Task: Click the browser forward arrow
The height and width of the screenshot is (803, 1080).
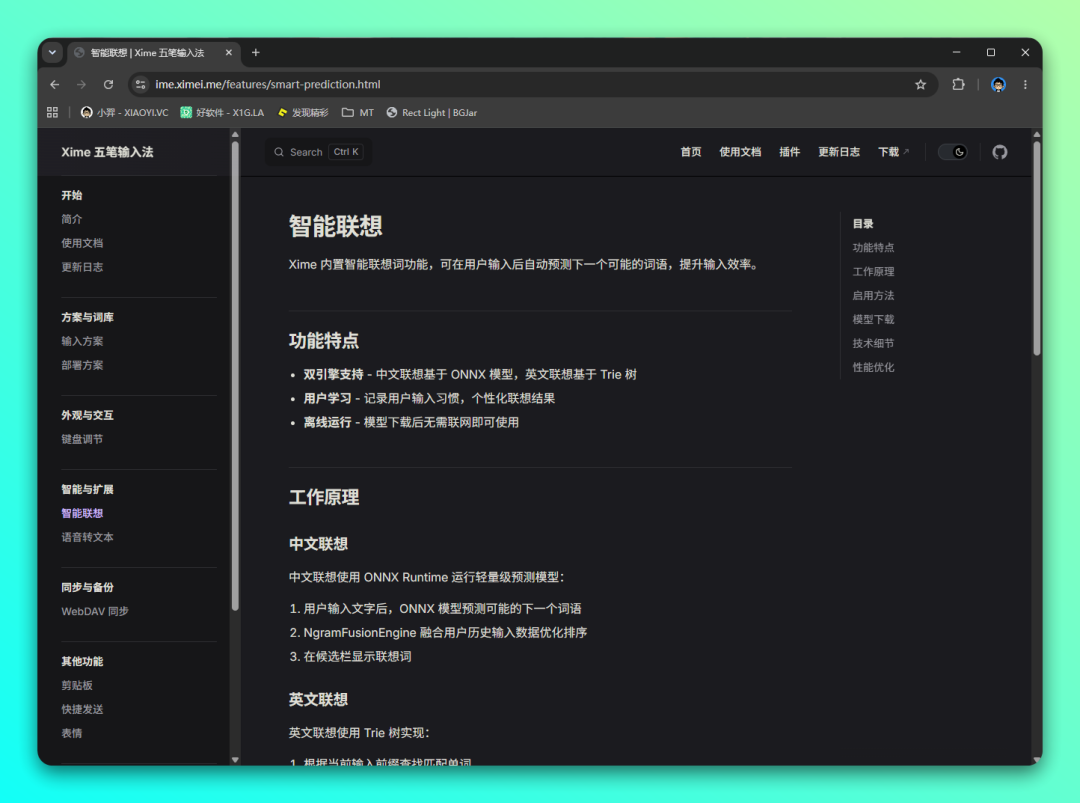Action: coord(81,85)
